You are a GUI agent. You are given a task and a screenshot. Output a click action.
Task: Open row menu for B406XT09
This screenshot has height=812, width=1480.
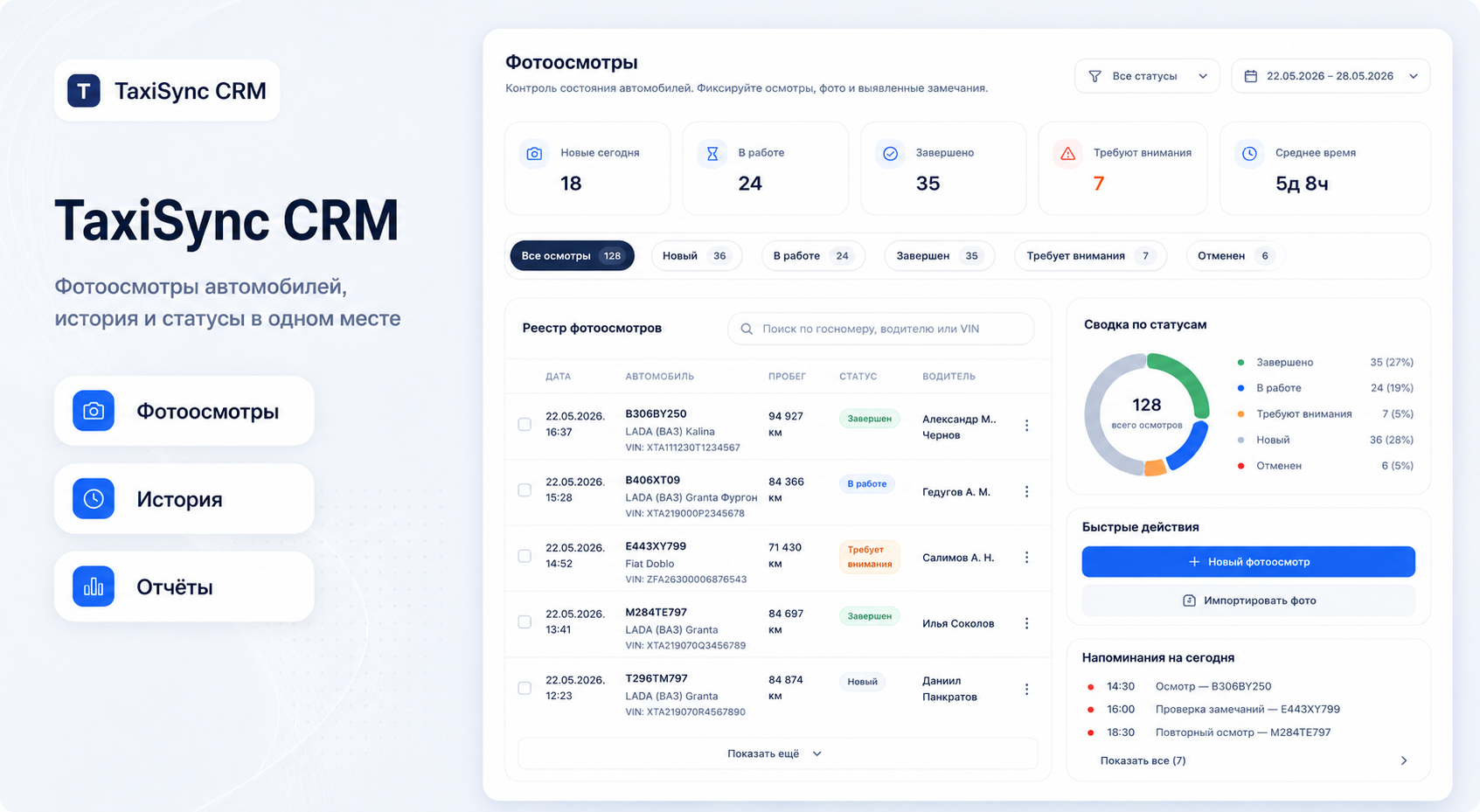point(1026,491)
